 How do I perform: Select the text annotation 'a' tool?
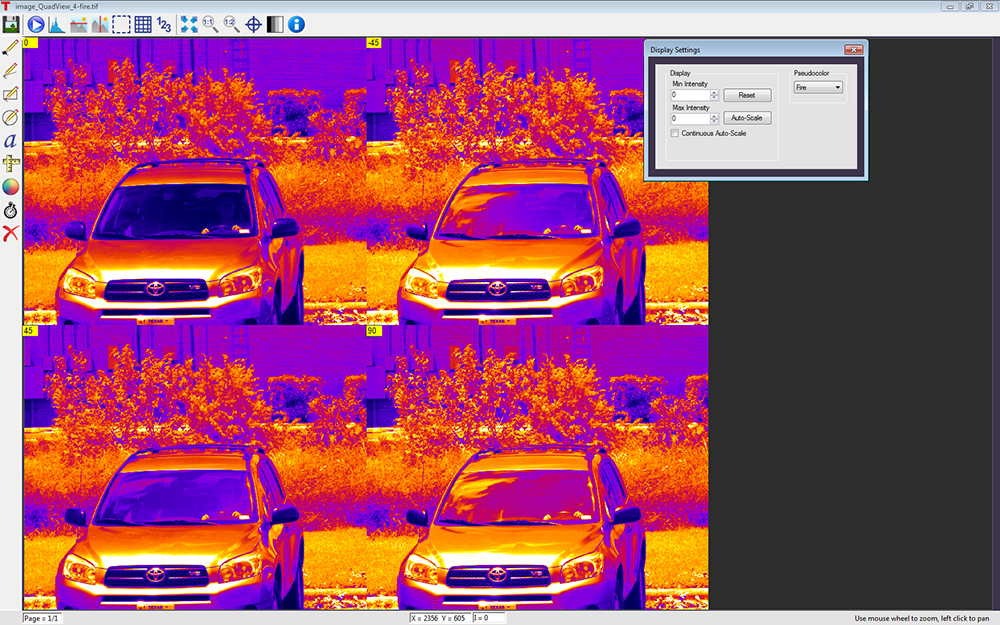click(x=11, y=140)
